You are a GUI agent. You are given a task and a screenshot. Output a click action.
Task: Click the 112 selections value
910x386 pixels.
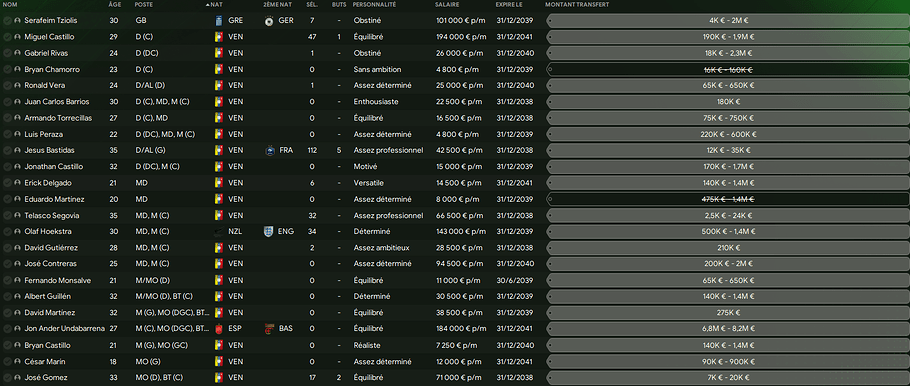point(312,150)
